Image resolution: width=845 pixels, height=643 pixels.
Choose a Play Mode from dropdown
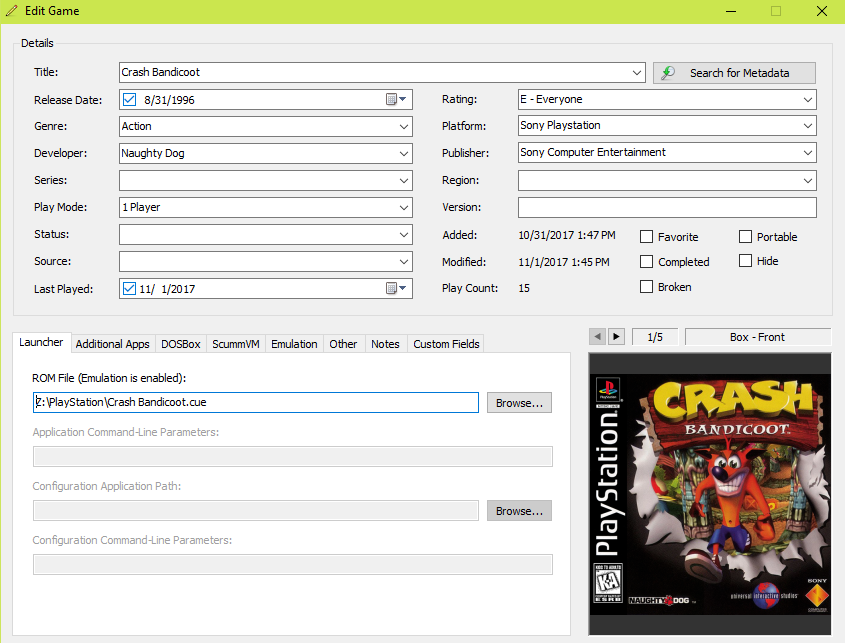tap(404, 208)
